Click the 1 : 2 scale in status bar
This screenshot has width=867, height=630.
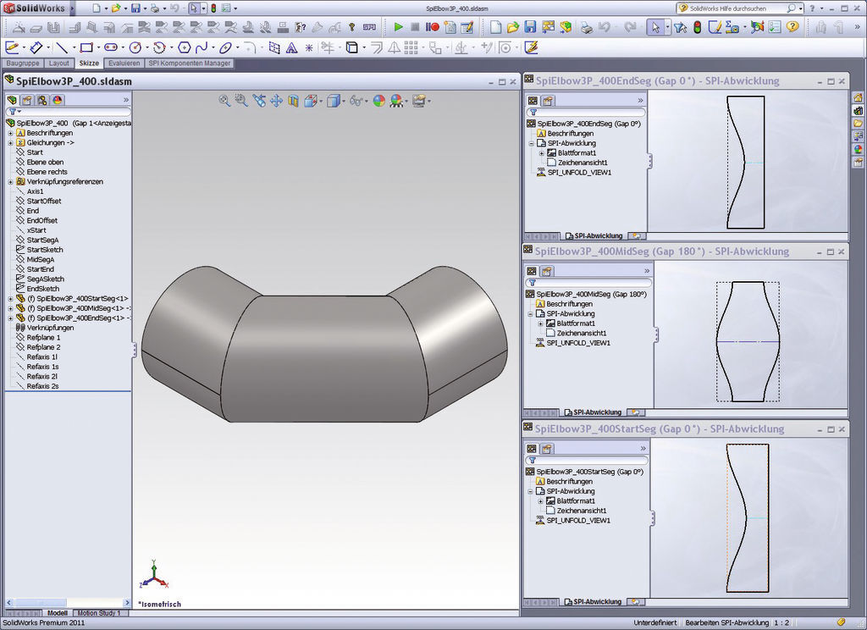781,623
